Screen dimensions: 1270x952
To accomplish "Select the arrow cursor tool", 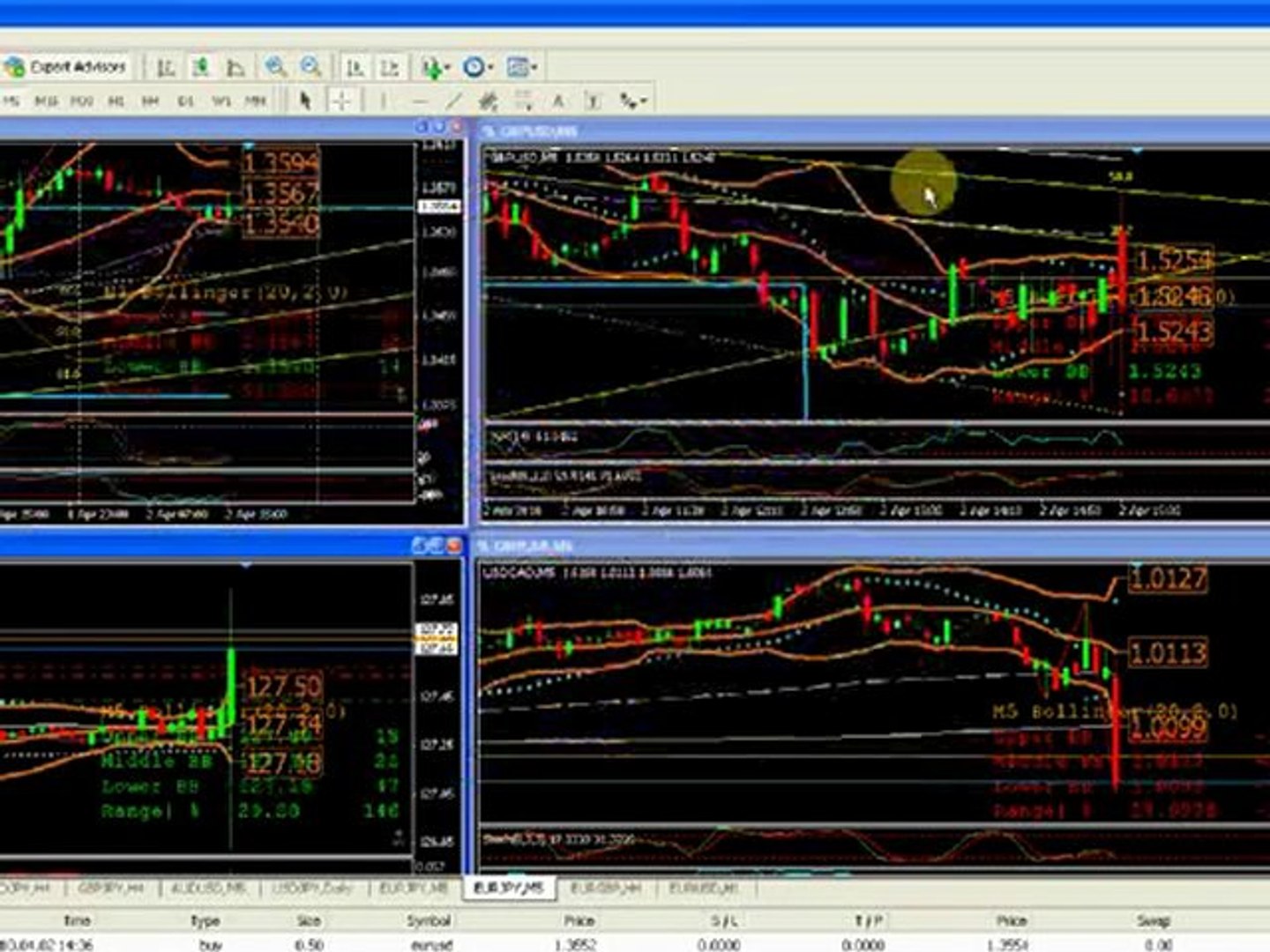I will click(305, 100).
